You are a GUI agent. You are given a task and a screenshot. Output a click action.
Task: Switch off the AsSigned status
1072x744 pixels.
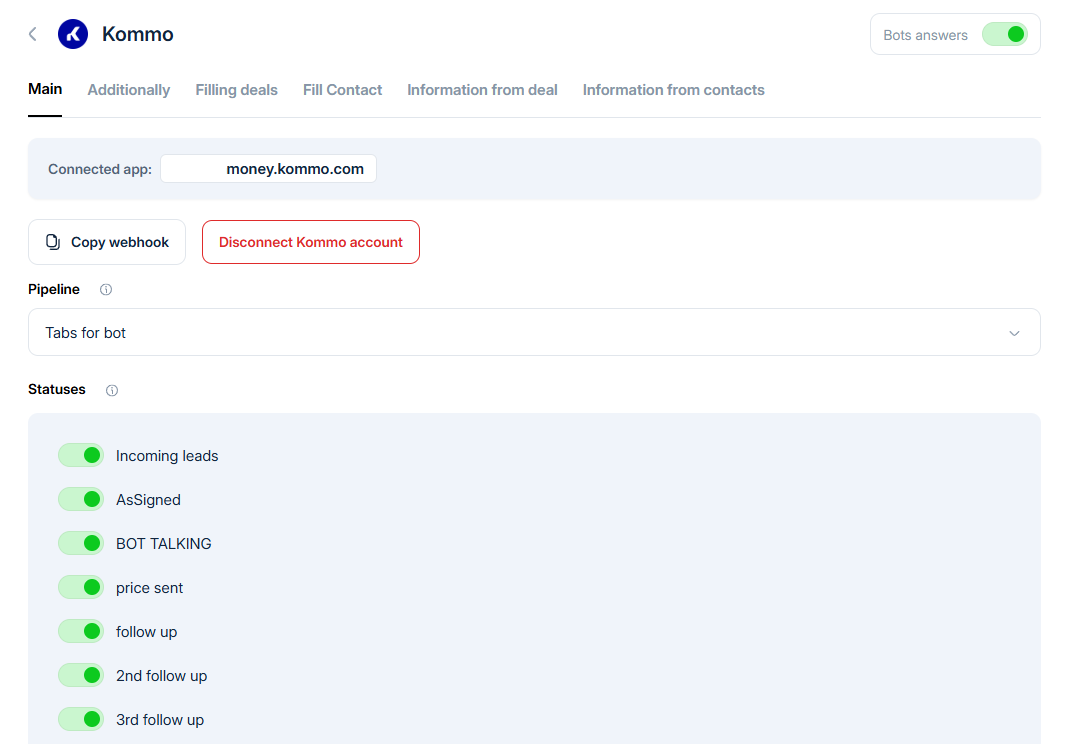(81, 500)
